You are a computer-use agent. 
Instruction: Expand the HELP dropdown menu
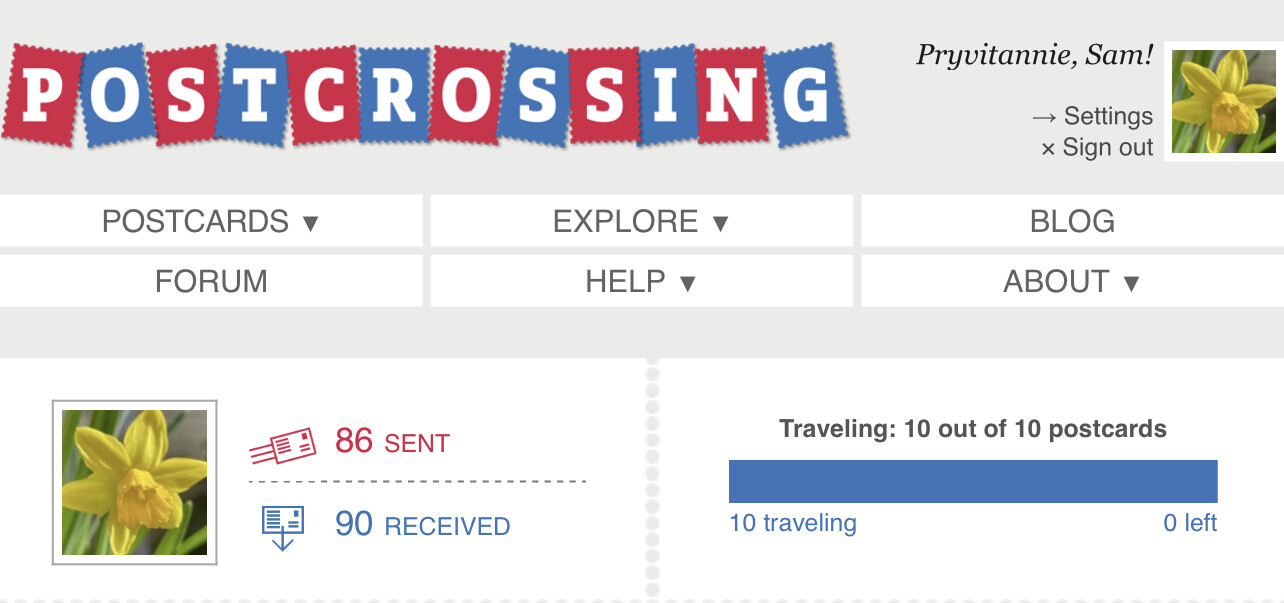tap(641, 281)
